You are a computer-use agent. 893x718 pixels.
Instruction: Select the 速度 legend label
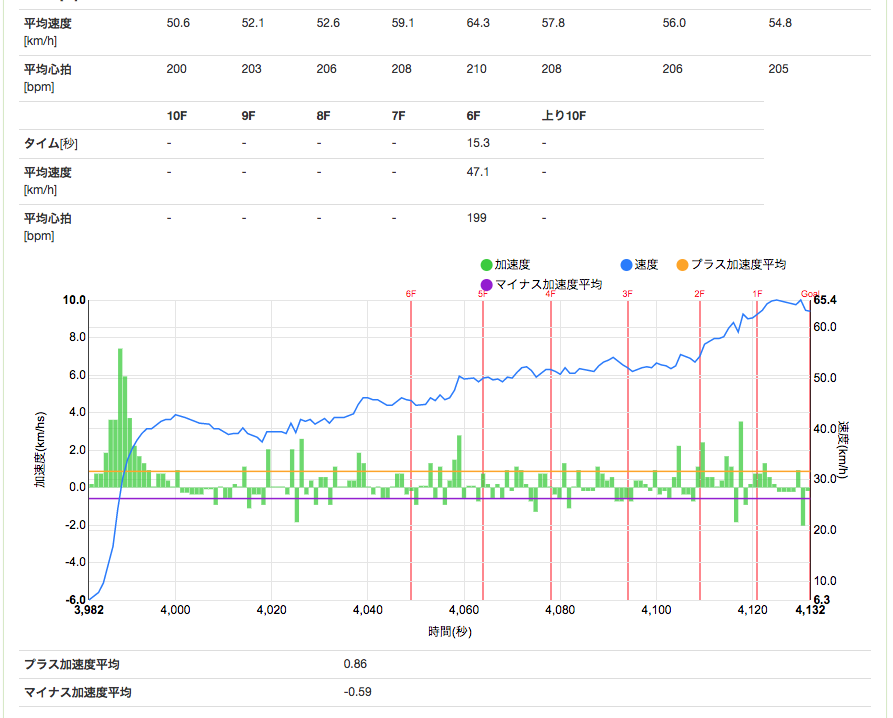646,265
